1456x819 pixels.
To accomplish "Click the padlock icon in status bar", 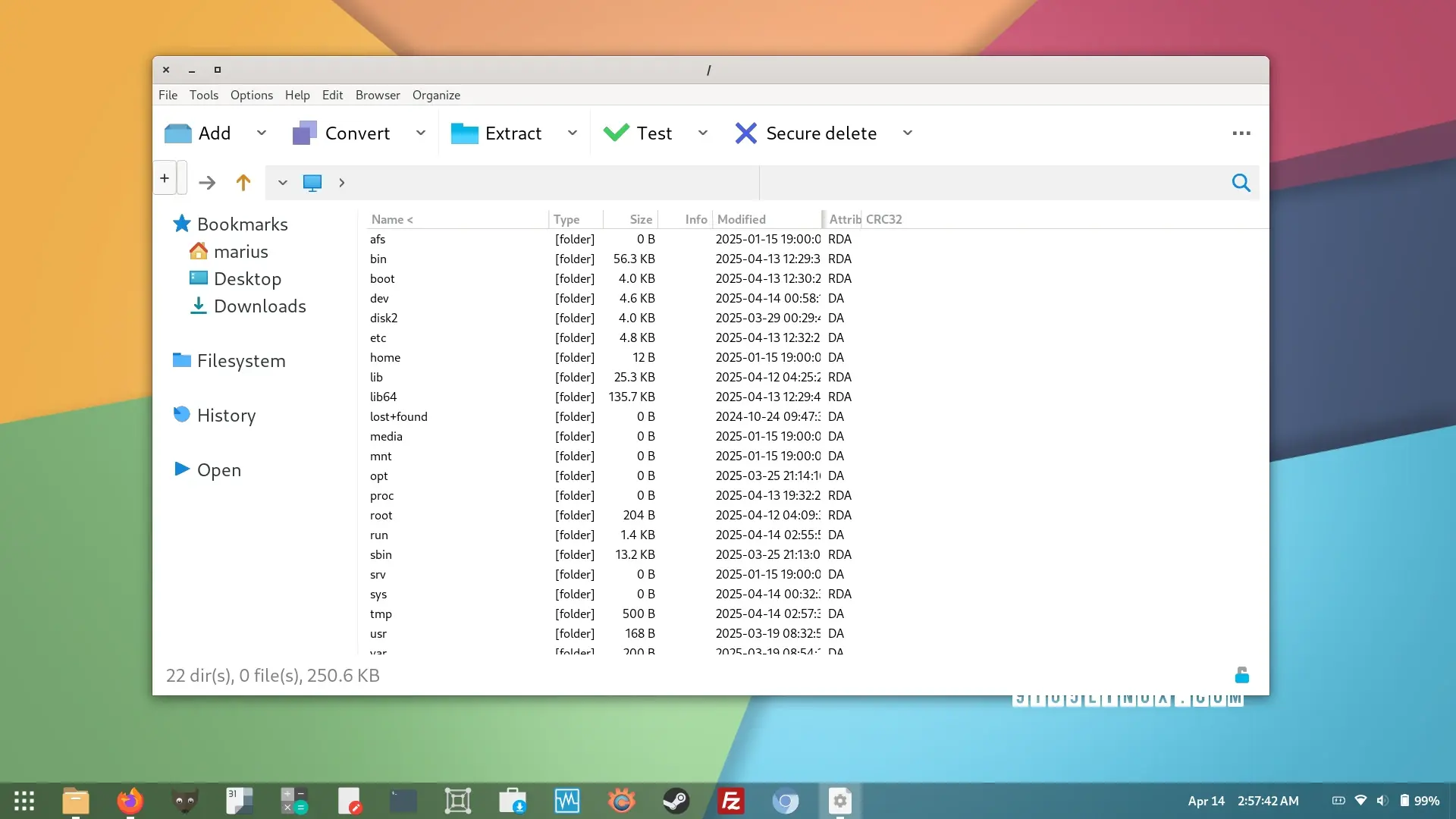I will tap(1241, 675).
